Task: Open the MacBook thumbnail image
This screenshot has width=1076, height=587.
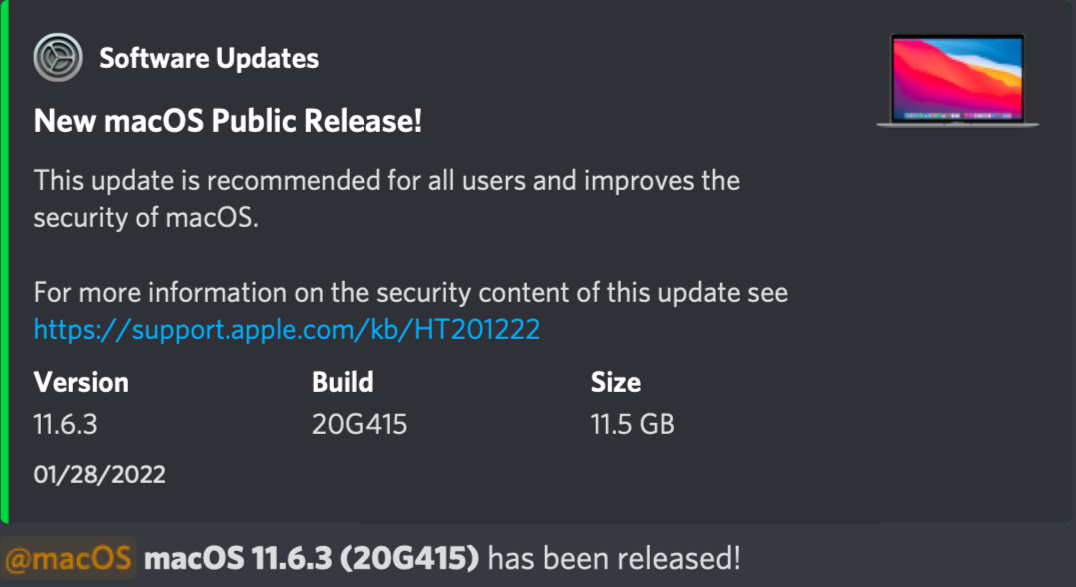Action: pos(957,80)
